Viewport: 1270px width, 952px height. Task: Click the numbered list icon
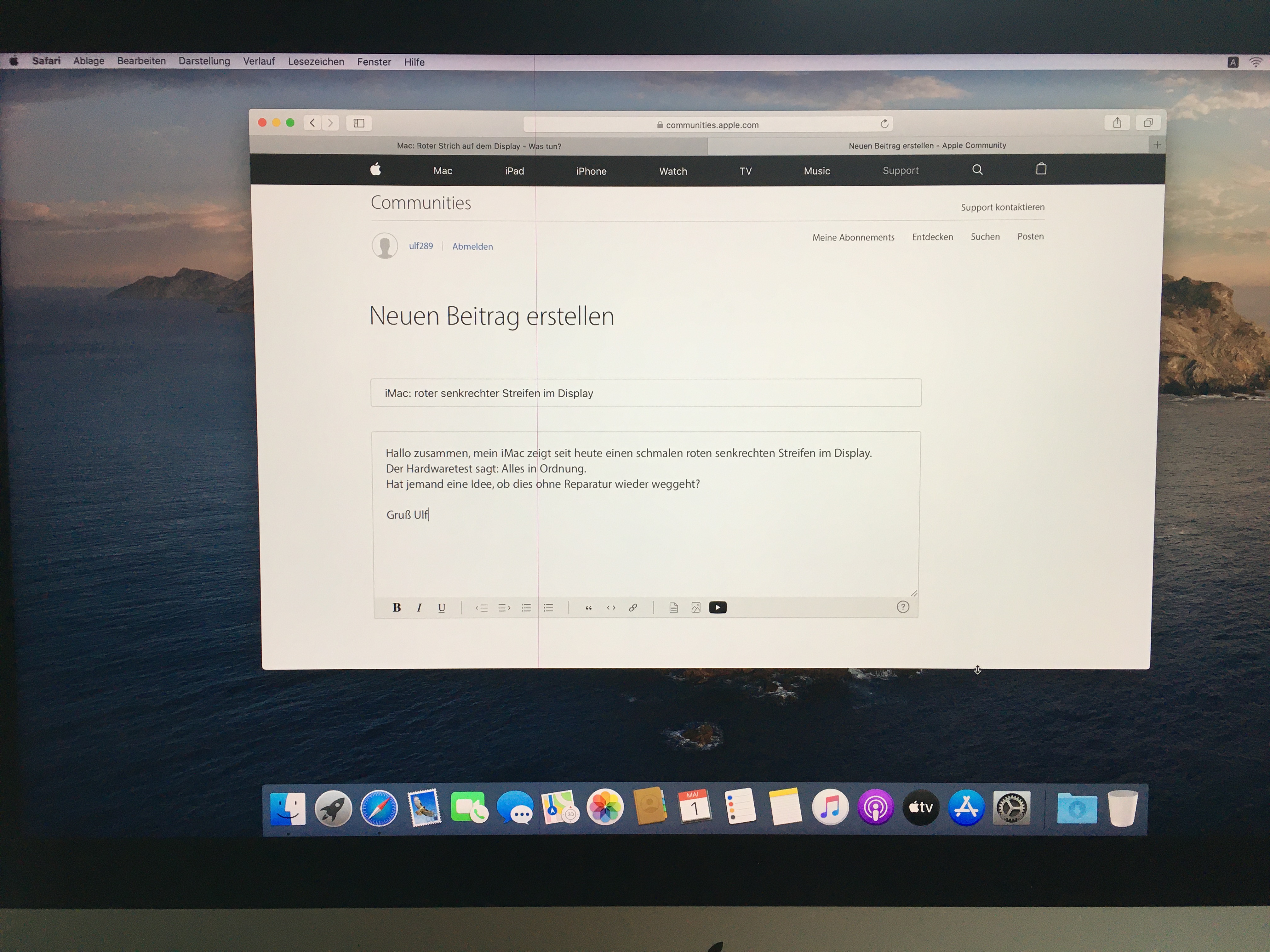[526, 608]
